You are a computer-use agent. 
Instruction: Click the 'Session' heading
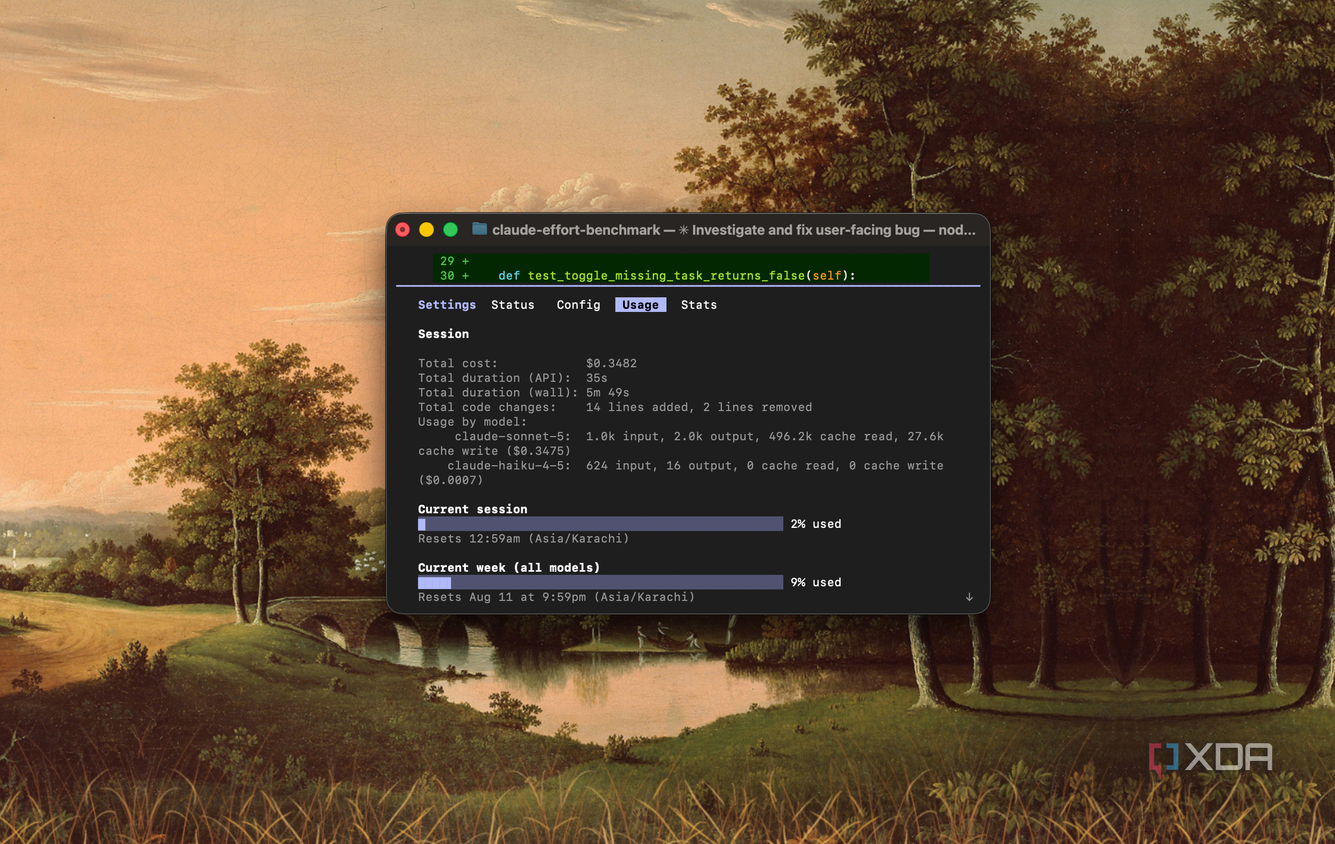click(x=443, y=334)
